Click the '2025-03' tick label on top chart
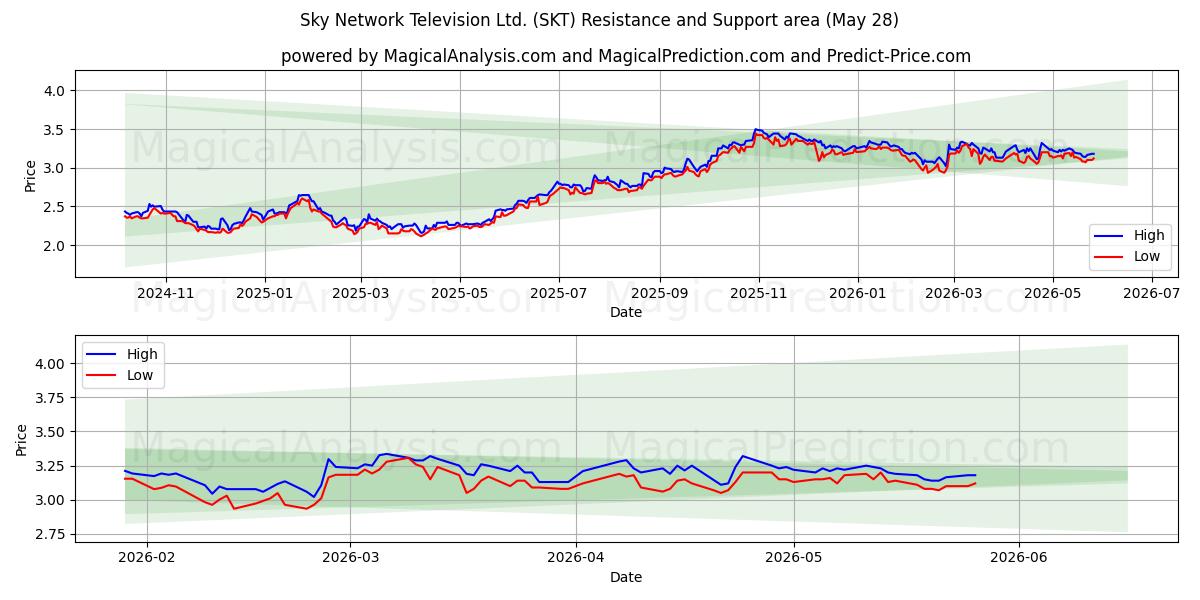1200x600 pixels. [361, 293]
